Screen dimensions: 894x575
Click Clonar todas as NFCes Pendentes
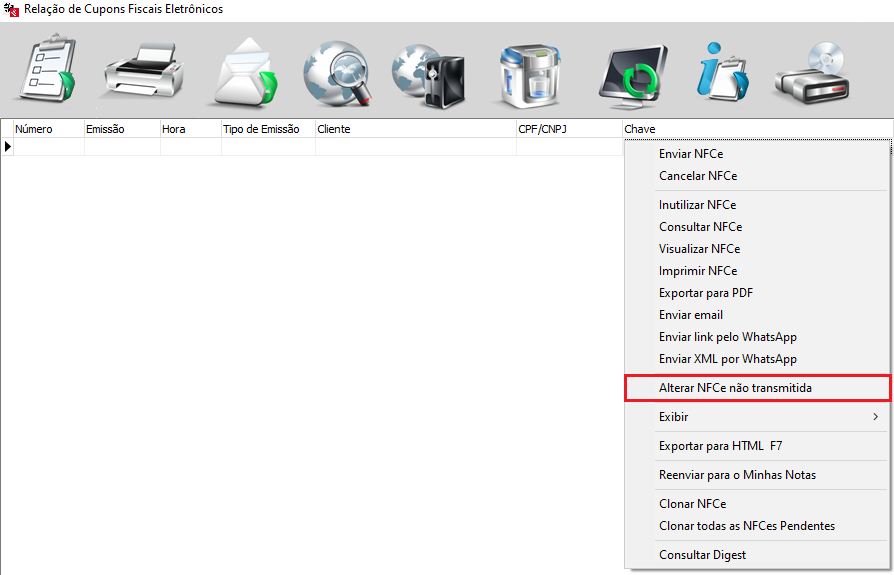tap(747, 526)
